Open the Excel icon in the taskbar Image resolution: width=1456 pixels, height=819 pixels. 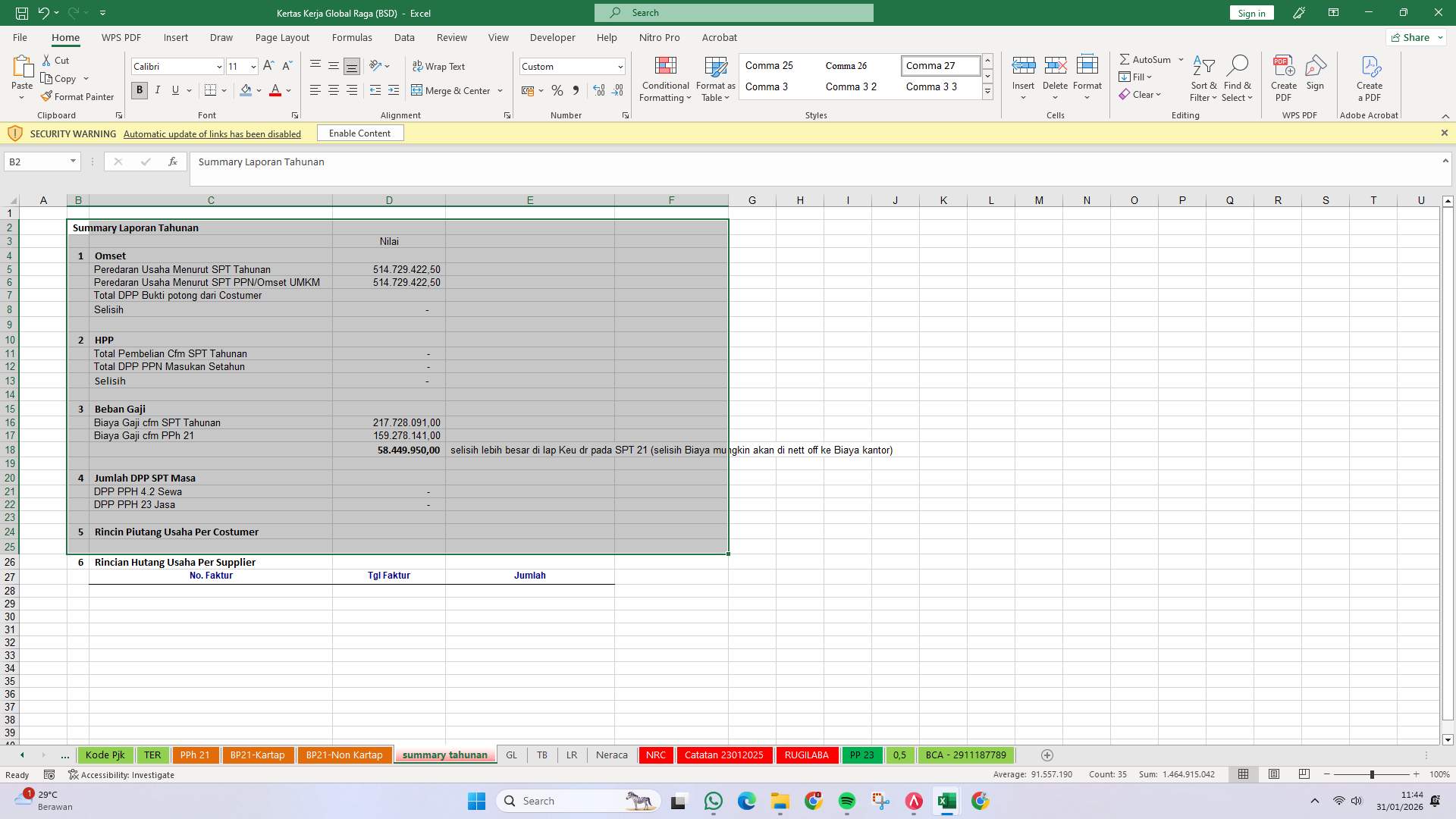tap(946, 801)
